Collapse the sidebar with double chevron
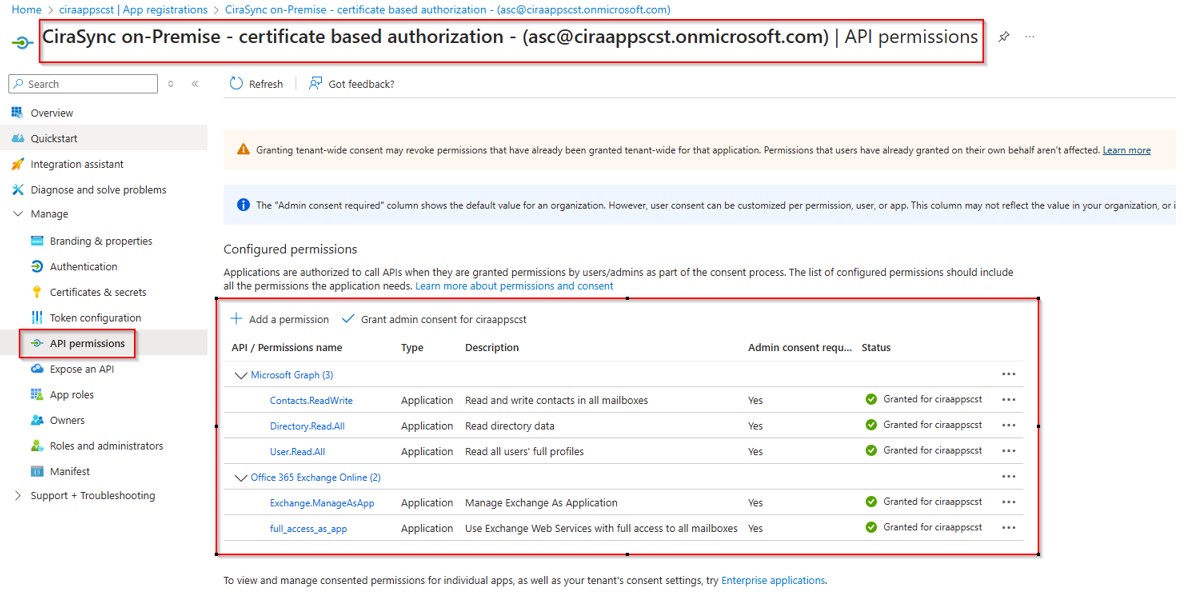The width and height of the screenshot is (1196, 597). coord(195,84)
